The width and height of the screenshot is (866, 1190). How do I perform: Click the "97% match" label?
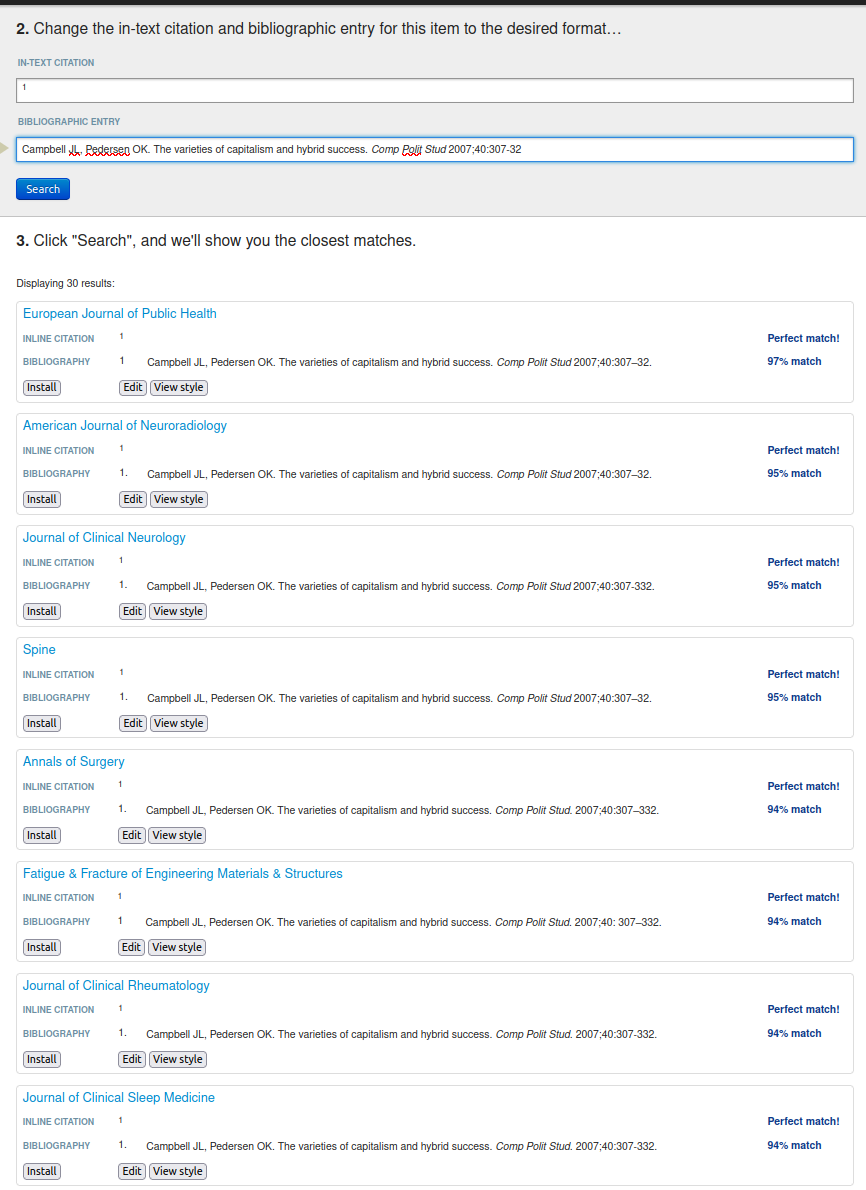[x=794, y=361]
